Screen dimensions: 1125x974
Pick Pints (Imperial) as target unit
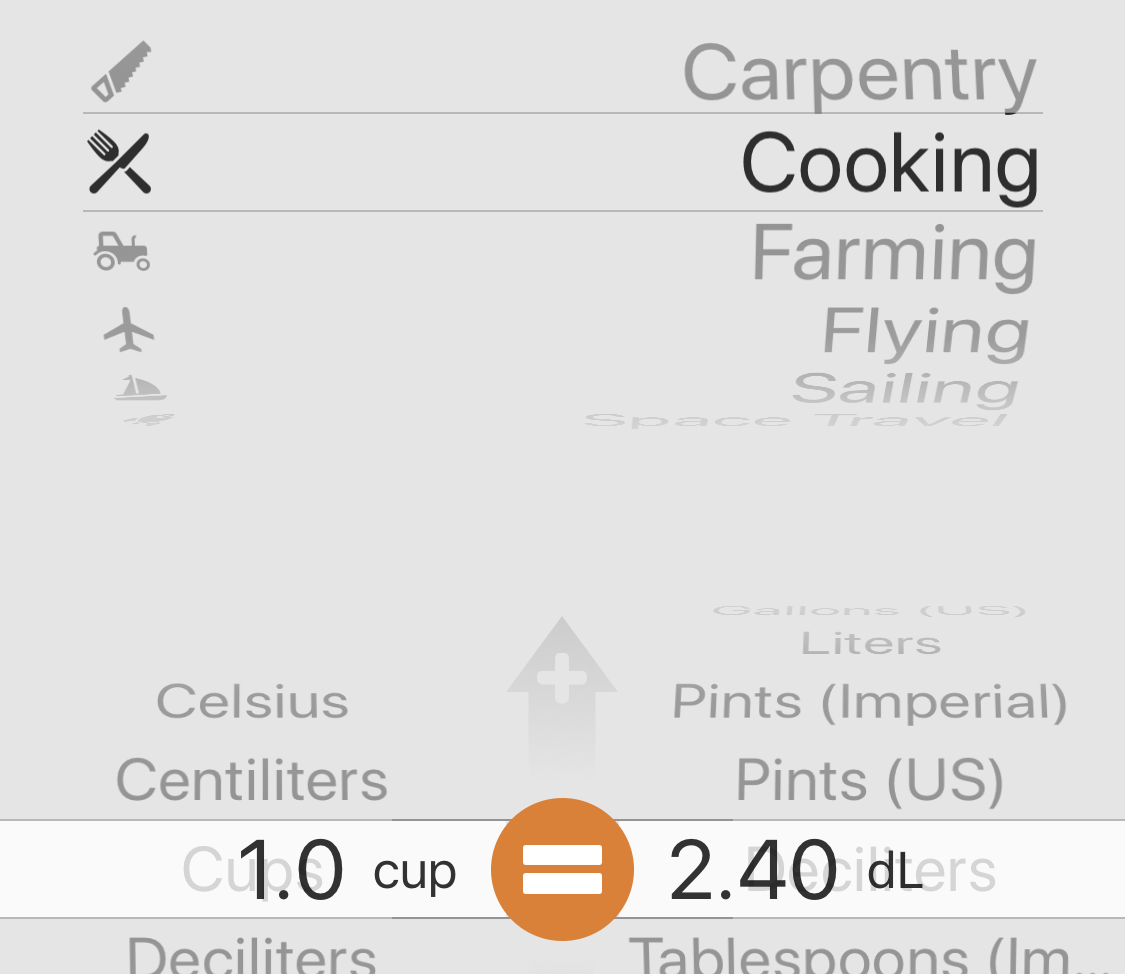pos(870,701)
